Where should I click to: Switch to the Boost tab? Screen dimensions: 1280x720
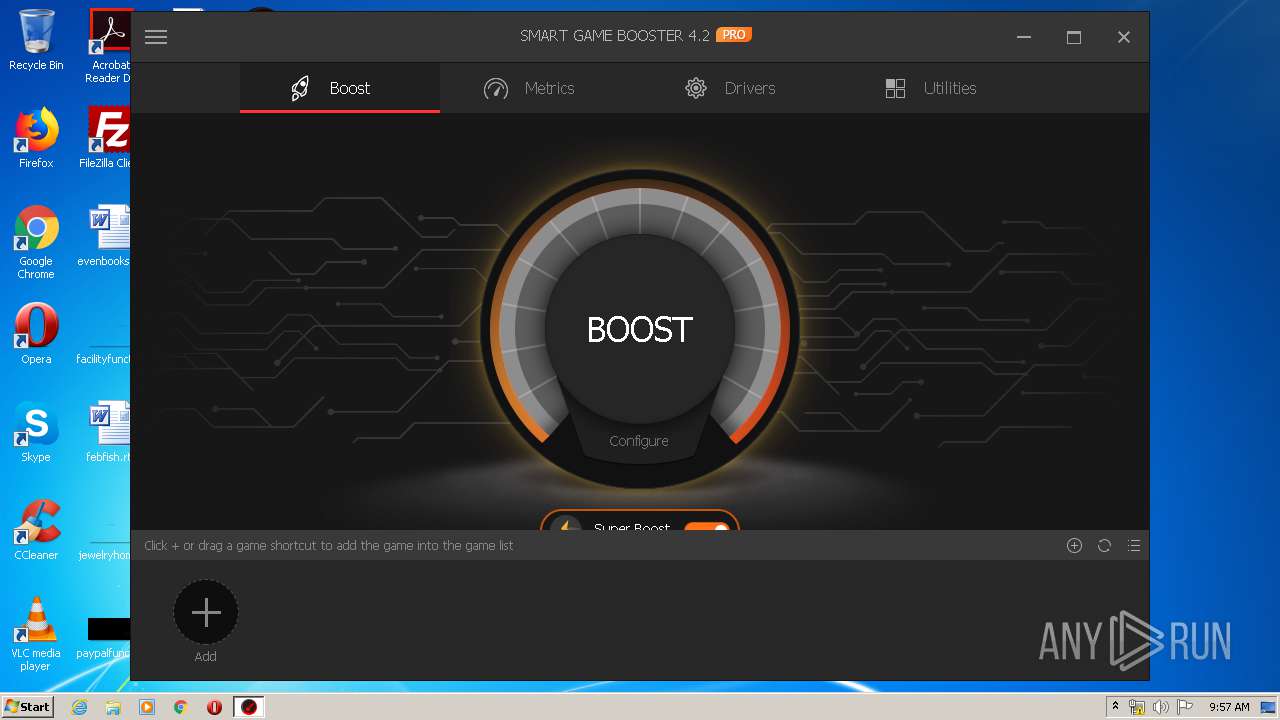[x=340, y=88]
